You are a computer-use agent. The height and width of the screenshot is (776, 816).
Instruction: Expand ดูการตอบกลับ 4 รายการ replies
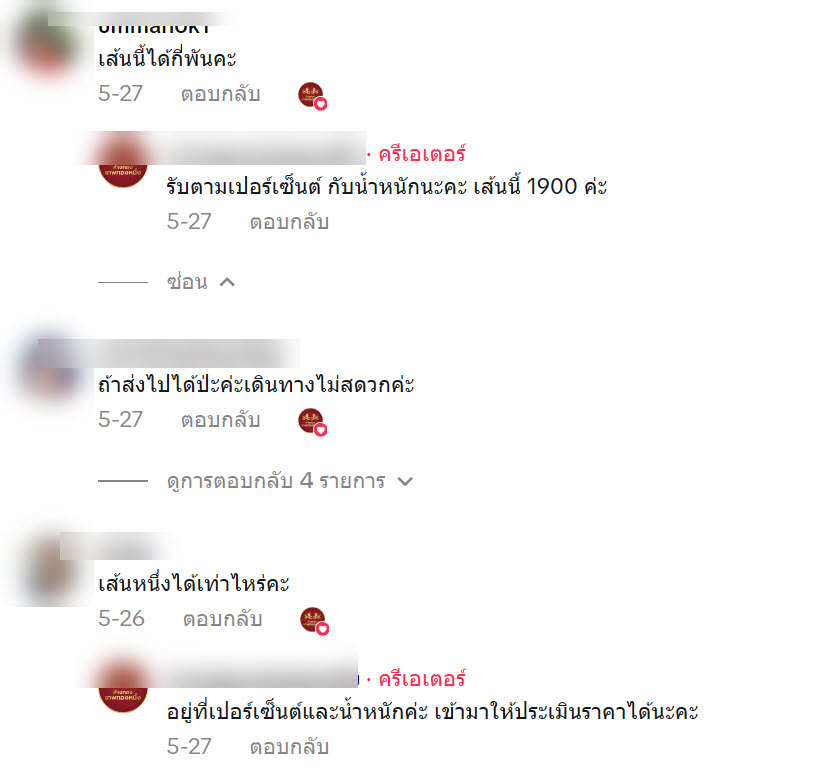[289, 481]
